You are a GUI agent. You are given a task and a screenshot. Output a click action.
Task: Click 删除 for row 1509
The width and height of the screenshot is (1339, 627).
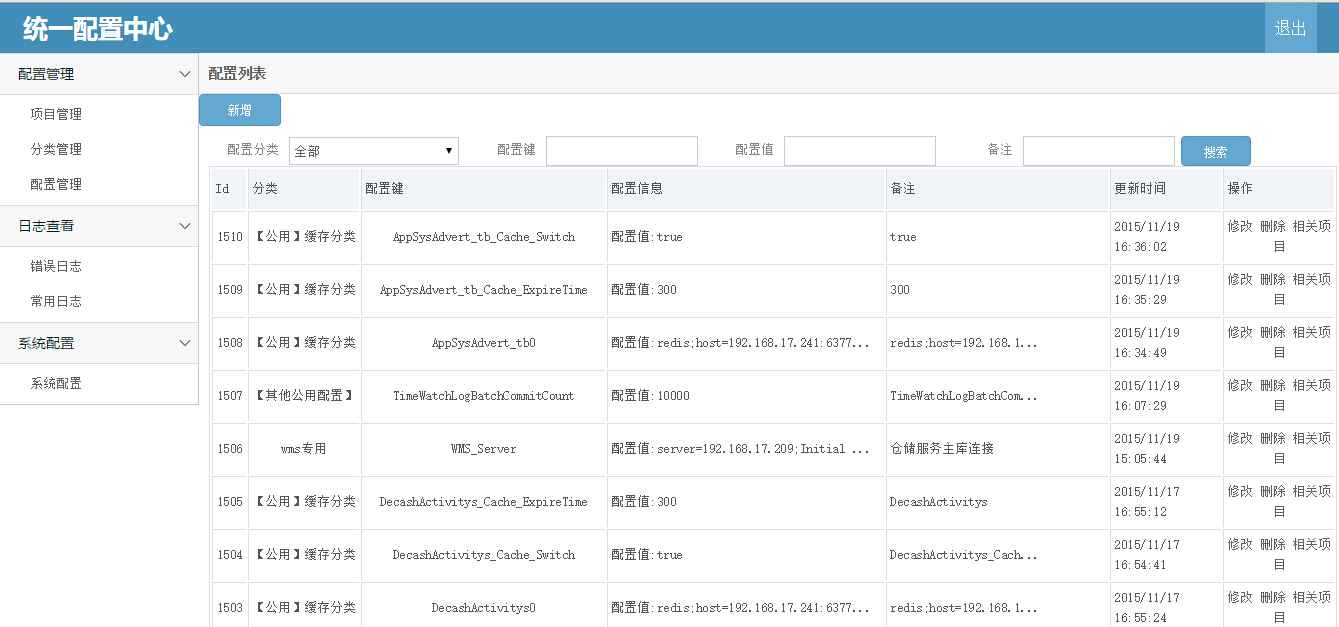(1273, 279)
